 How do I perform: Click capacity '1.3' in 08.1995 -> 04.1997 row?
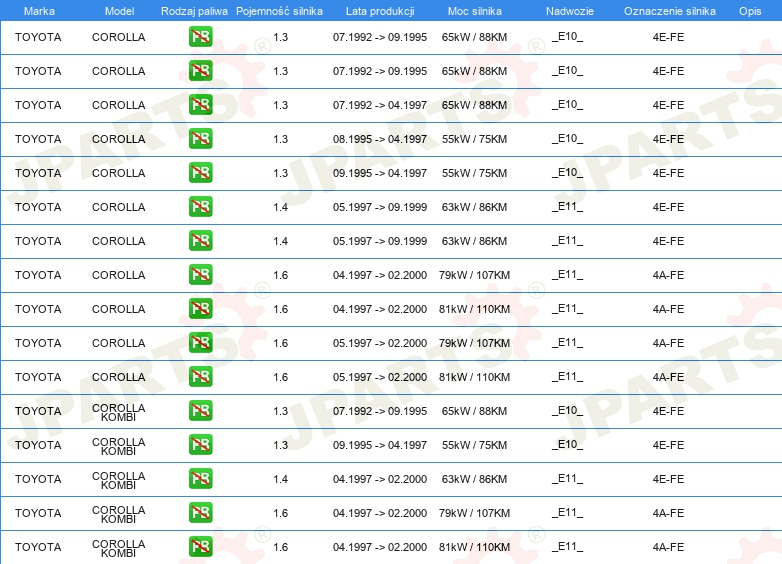(x=281, y=139)
